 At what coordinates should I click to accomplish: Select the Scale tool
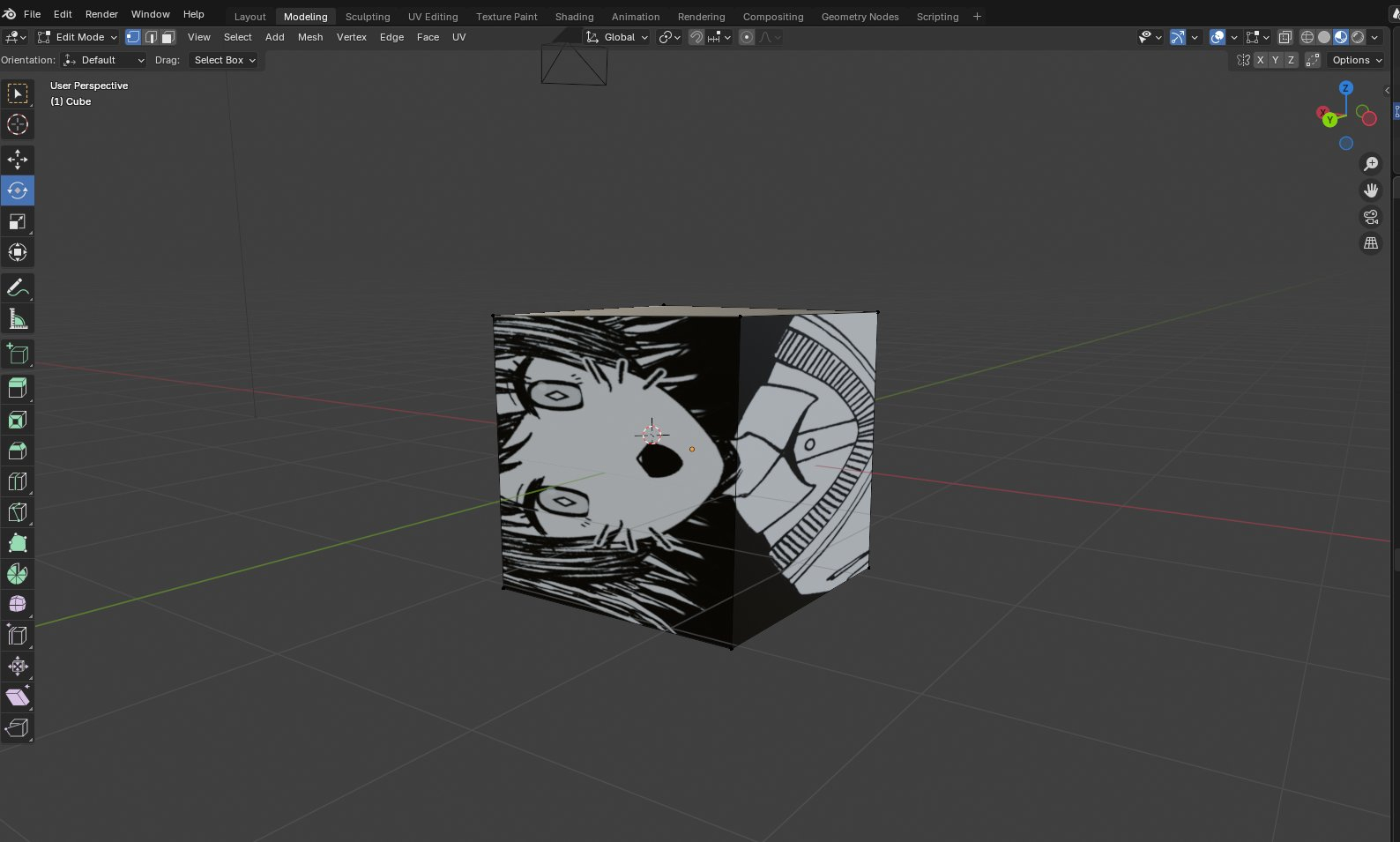click(18, 221)
